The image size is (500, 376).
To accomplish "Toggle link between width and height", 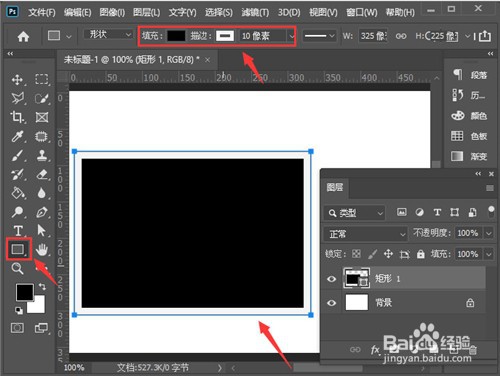I will tap(401, 36).
